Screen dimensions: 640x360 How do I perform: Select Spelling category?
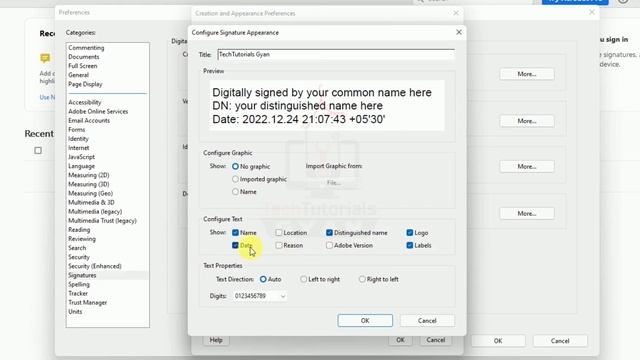pyautogui.click(x=79, y=284)
